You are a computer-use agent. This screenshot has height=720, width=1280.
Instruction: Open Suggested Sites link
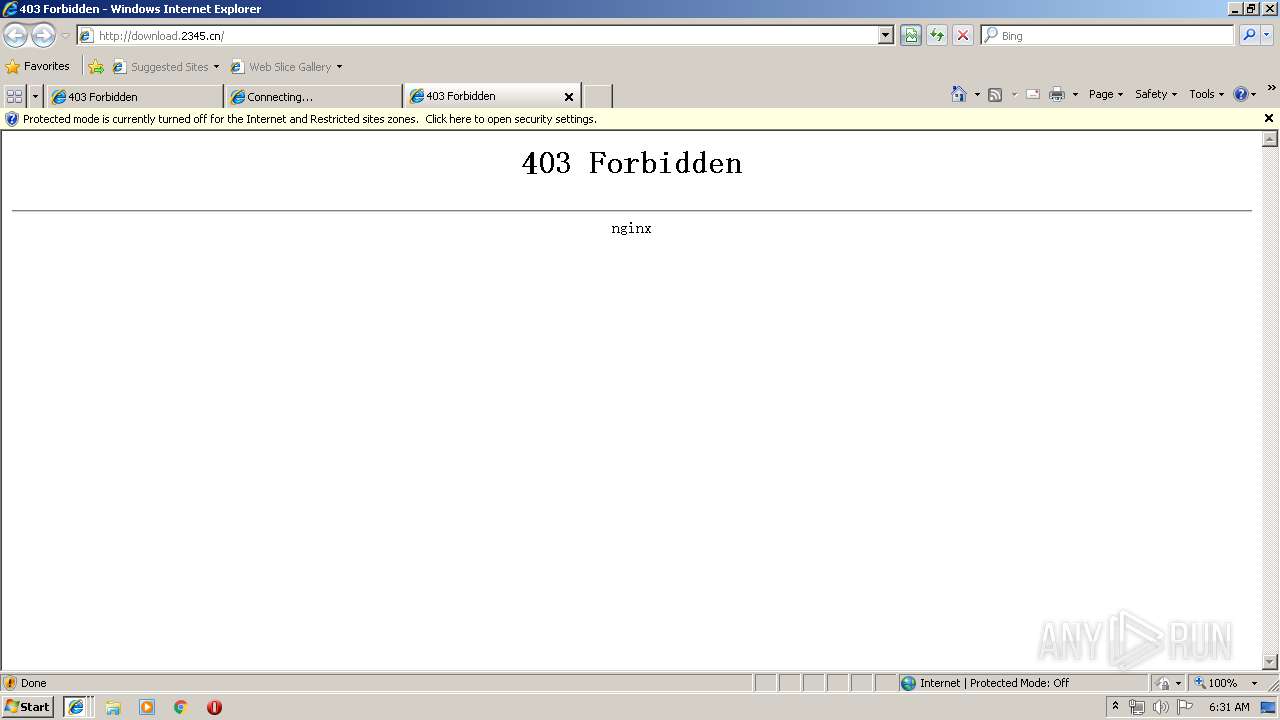[165, 67]
